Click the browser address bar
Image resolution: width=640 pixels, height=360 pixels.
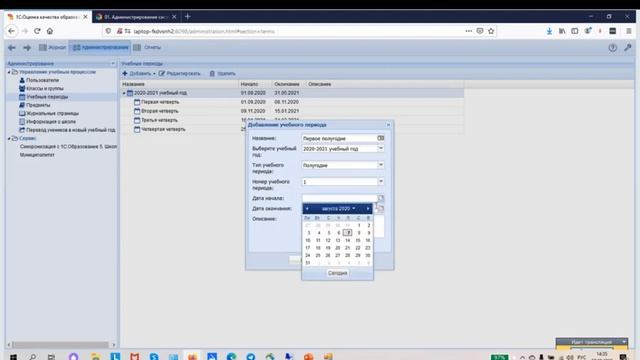pyautogui.click(x=298, y=31)
